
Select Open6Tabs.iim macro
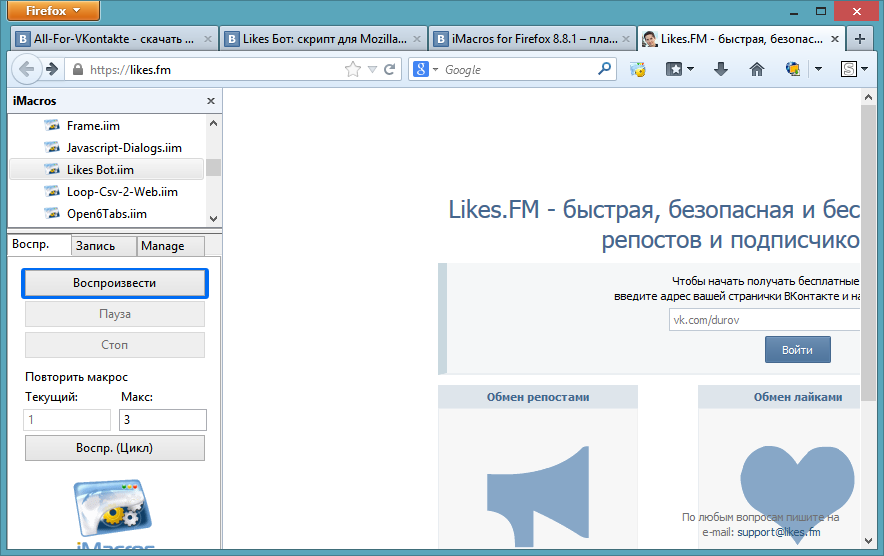(107, 214)
